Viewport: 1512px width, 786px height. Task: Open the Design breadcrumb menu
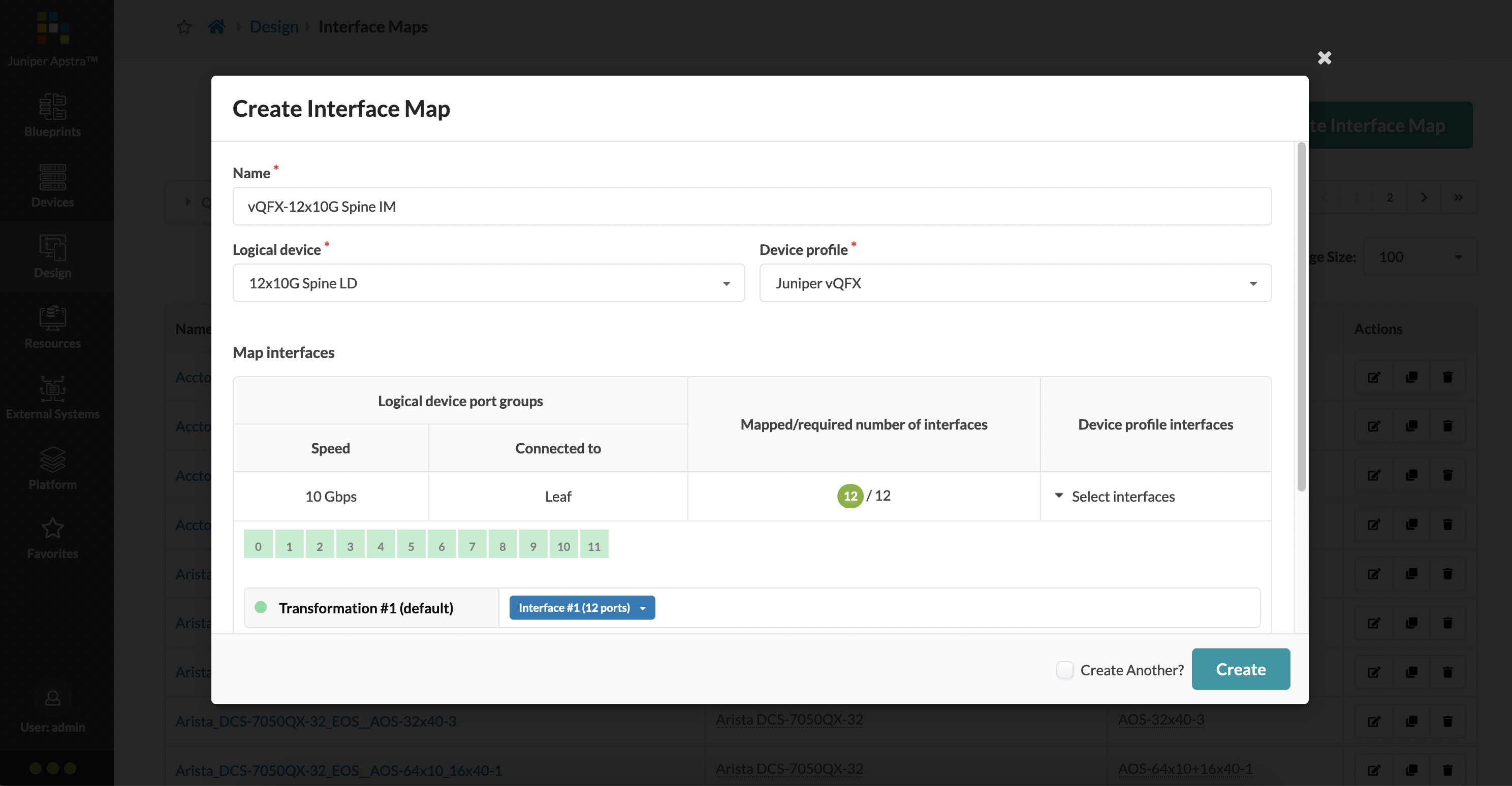[x=273, y=26]
